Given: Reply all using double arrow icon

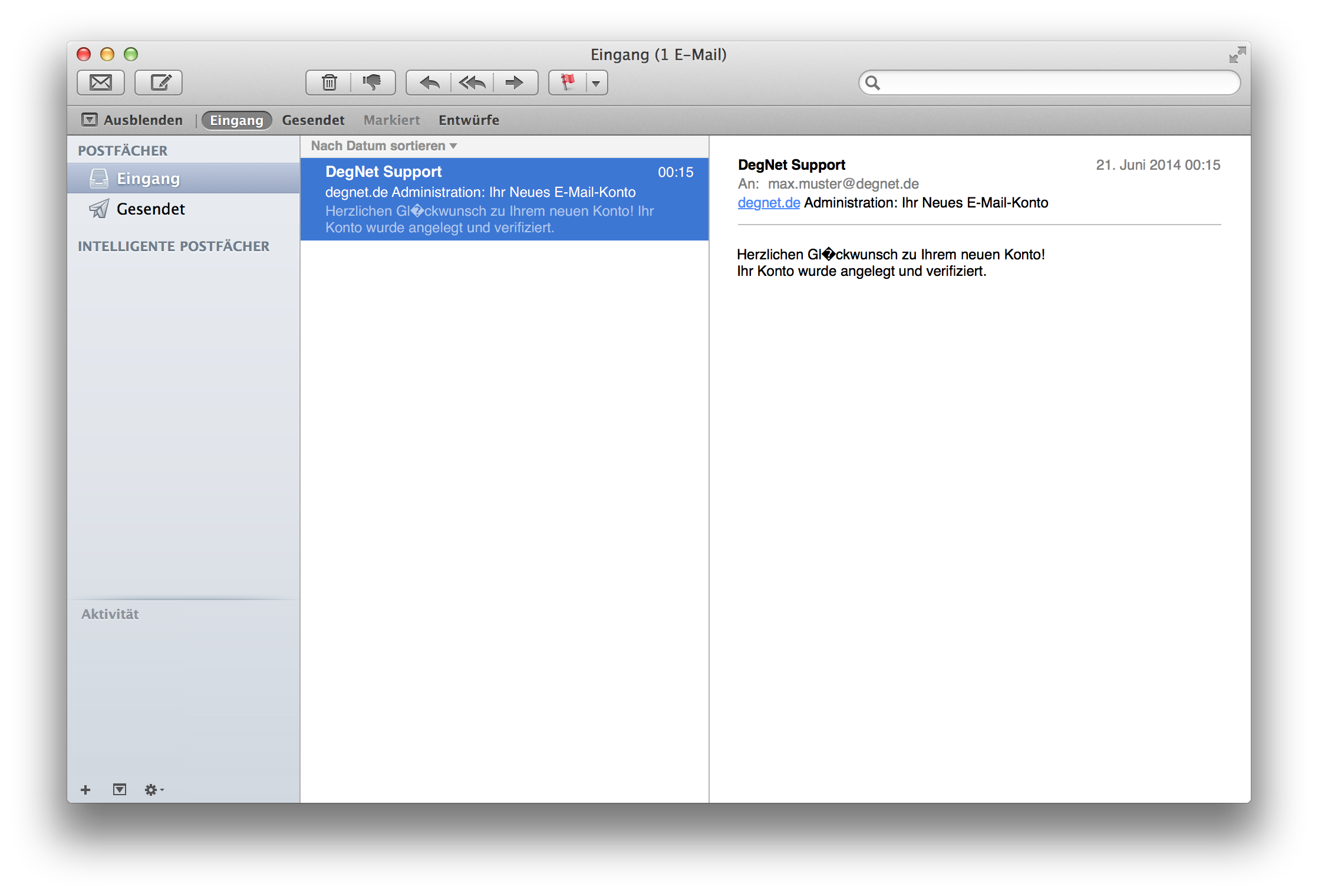Looking at the screenshot, I should [472, 83].
